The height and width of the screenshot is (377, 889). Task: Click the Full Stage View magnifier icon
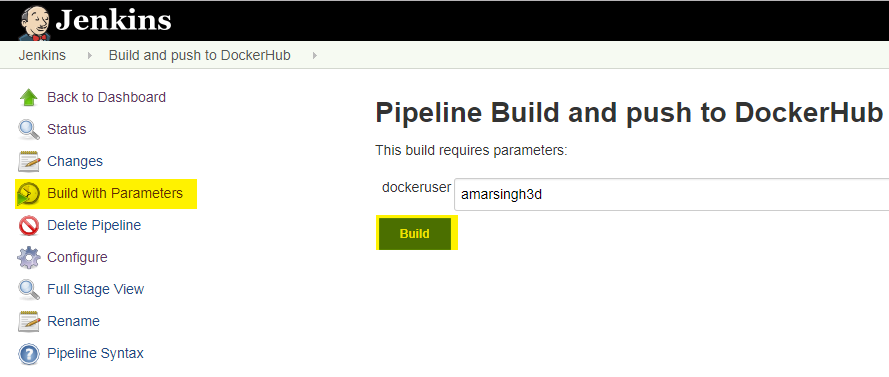(x=28, y=290)
